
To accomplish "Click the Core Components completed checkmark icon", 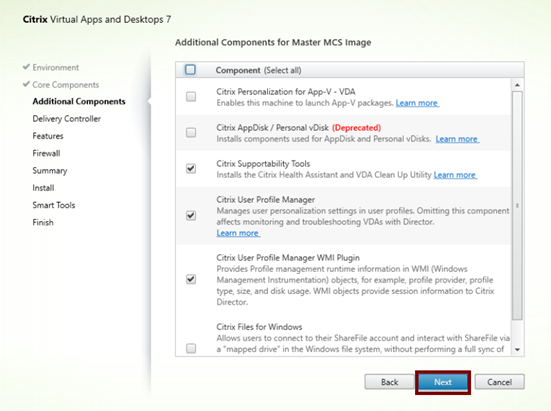I will [x=26, y=84].
